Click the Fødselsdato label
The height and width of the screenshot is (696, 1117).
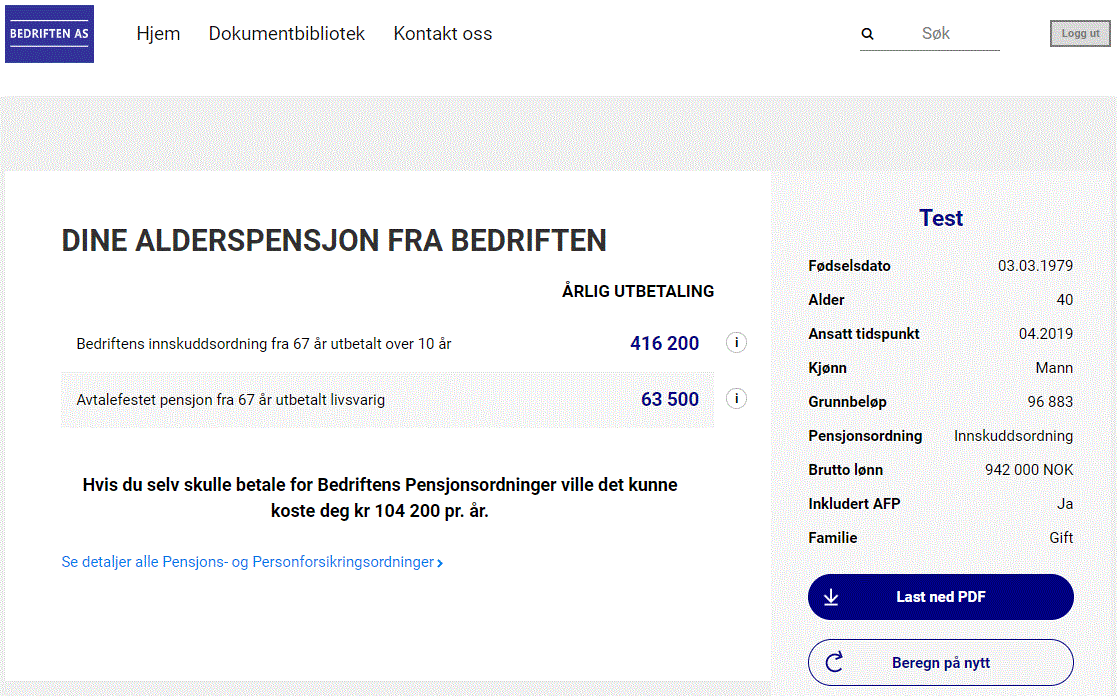point(849,266)
